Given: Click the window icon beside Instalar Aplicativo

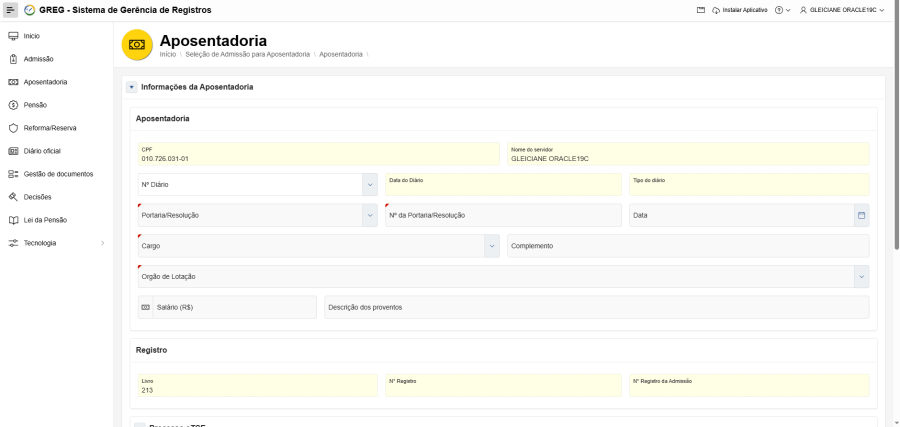Looking at the screenshot, I should 702,10.
